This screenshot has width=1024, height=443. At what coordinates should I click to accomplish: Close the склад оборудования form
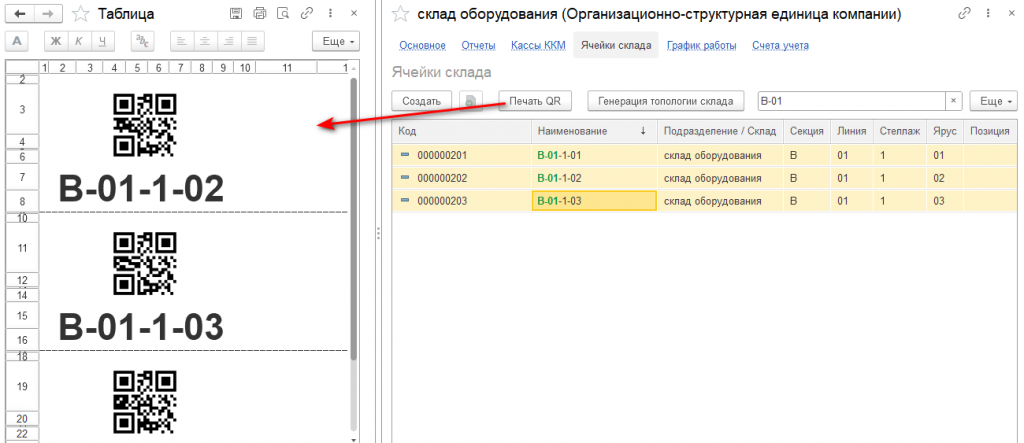pyautogui.click(x=1011, y=13)
